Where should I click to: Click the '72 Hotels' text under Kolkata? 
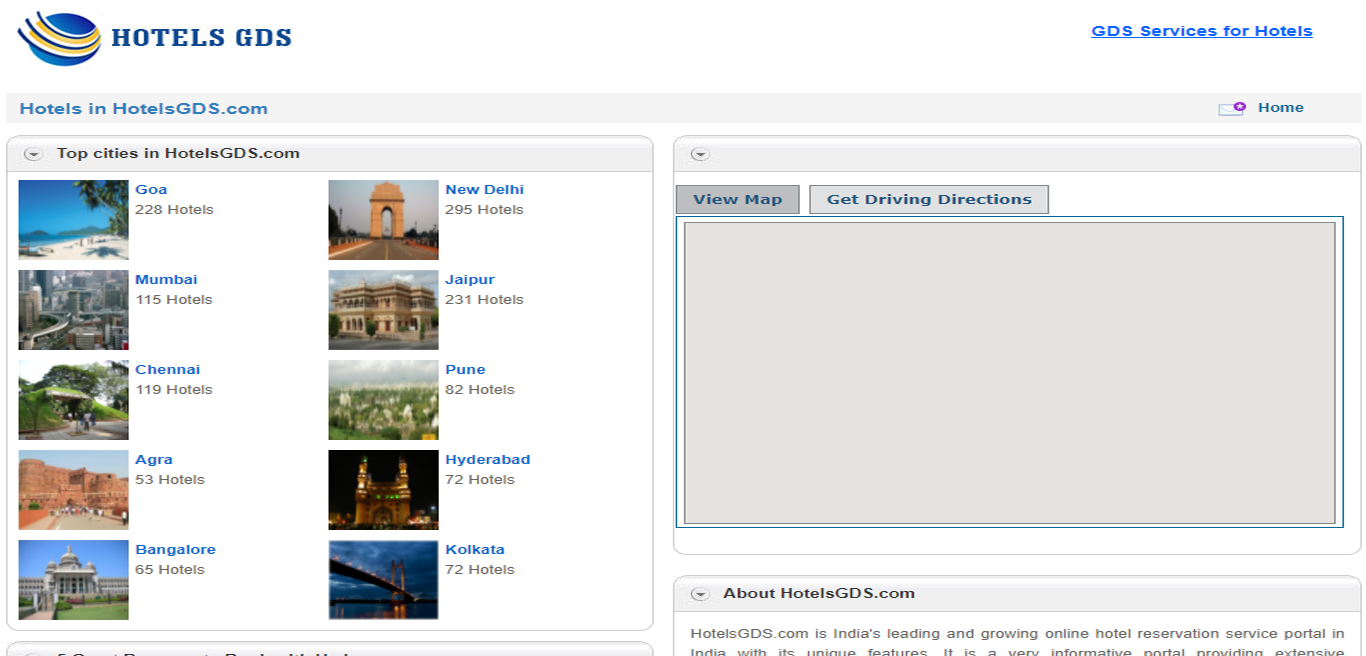point(480,570)
